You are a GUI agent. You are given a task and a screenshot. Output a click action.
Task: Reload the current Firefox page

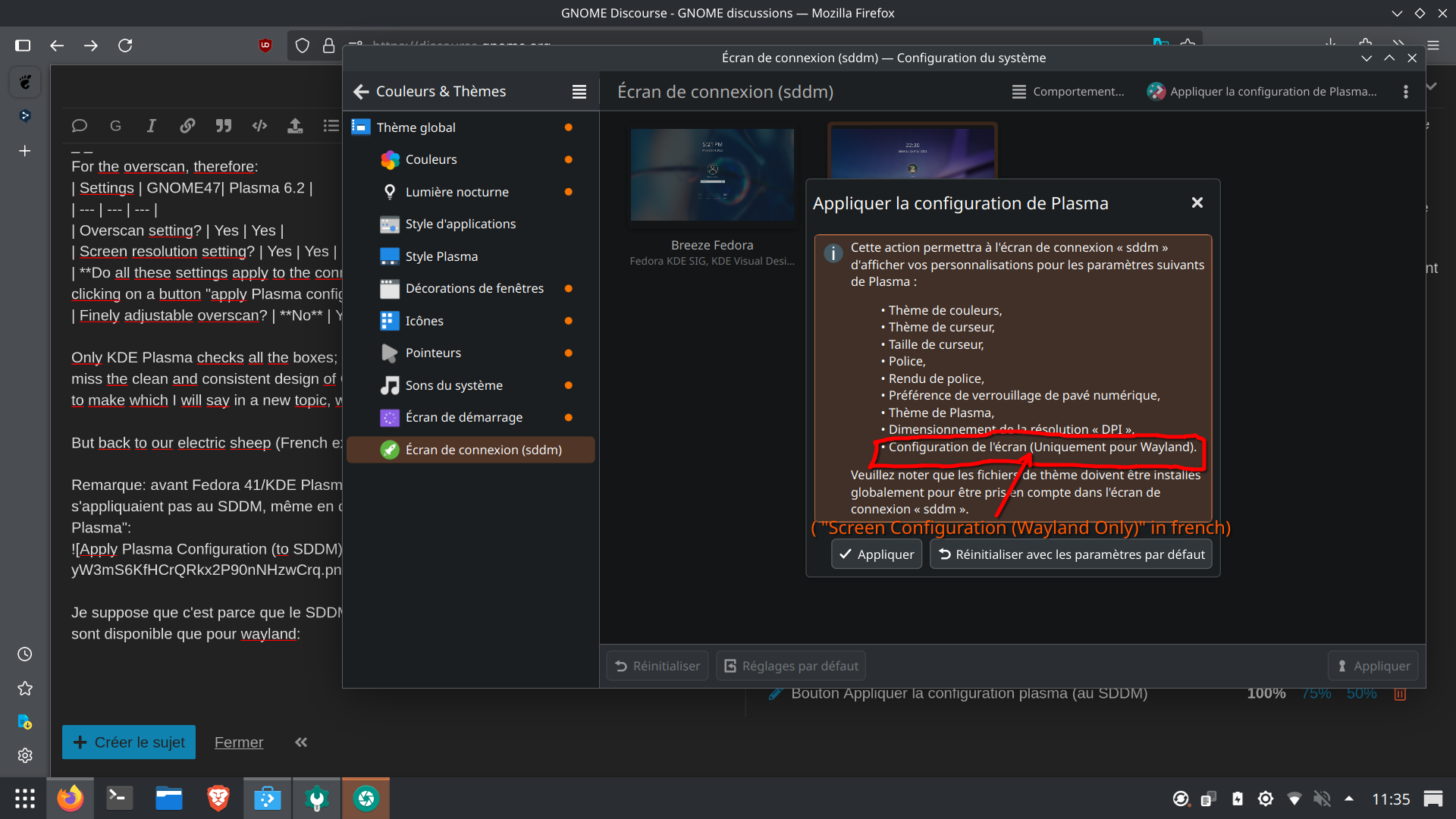pyautogui.click(x=125, y=45)
